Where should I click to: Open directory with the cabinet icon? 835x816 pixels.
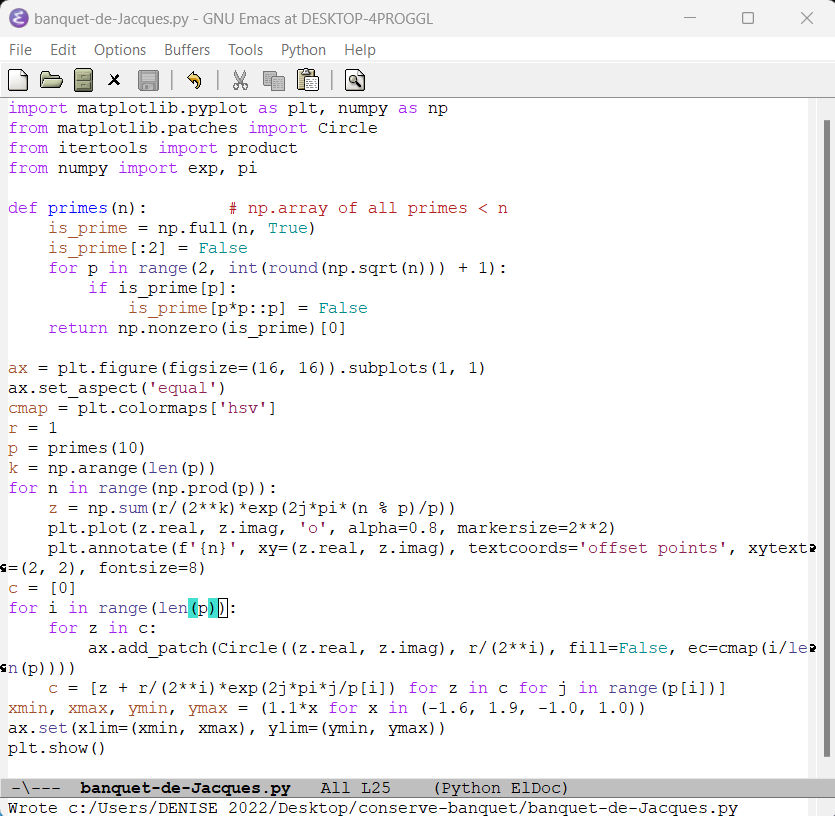tap(83, 80)
